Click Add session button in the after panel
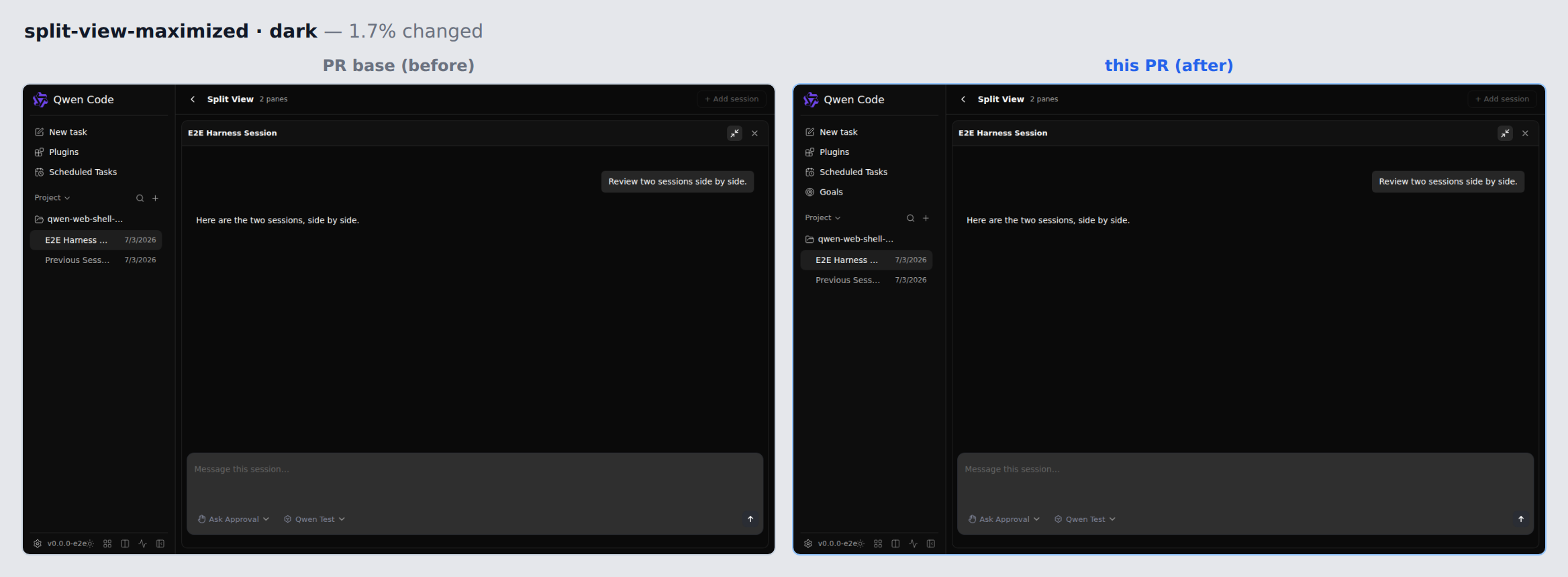 tap(1502, 99)
